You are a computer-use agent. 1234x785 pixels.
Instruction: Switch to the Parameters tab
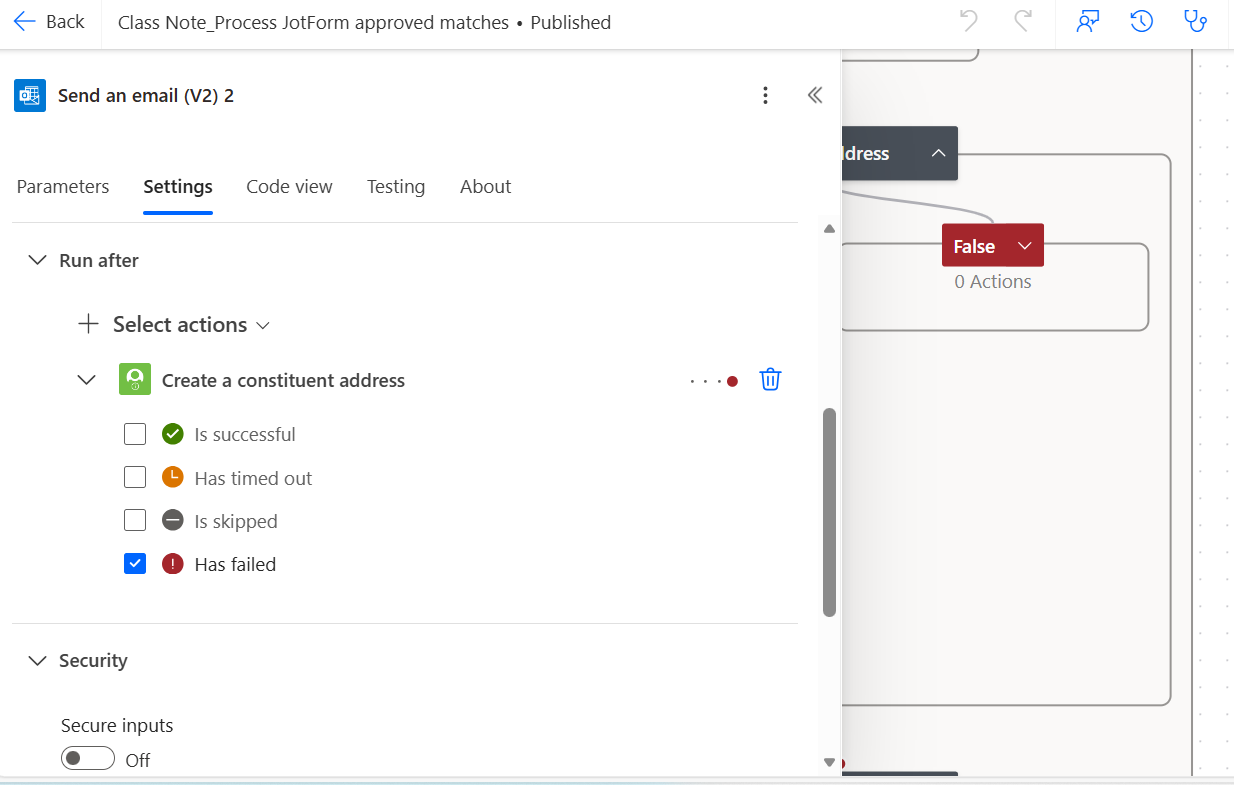63,187
